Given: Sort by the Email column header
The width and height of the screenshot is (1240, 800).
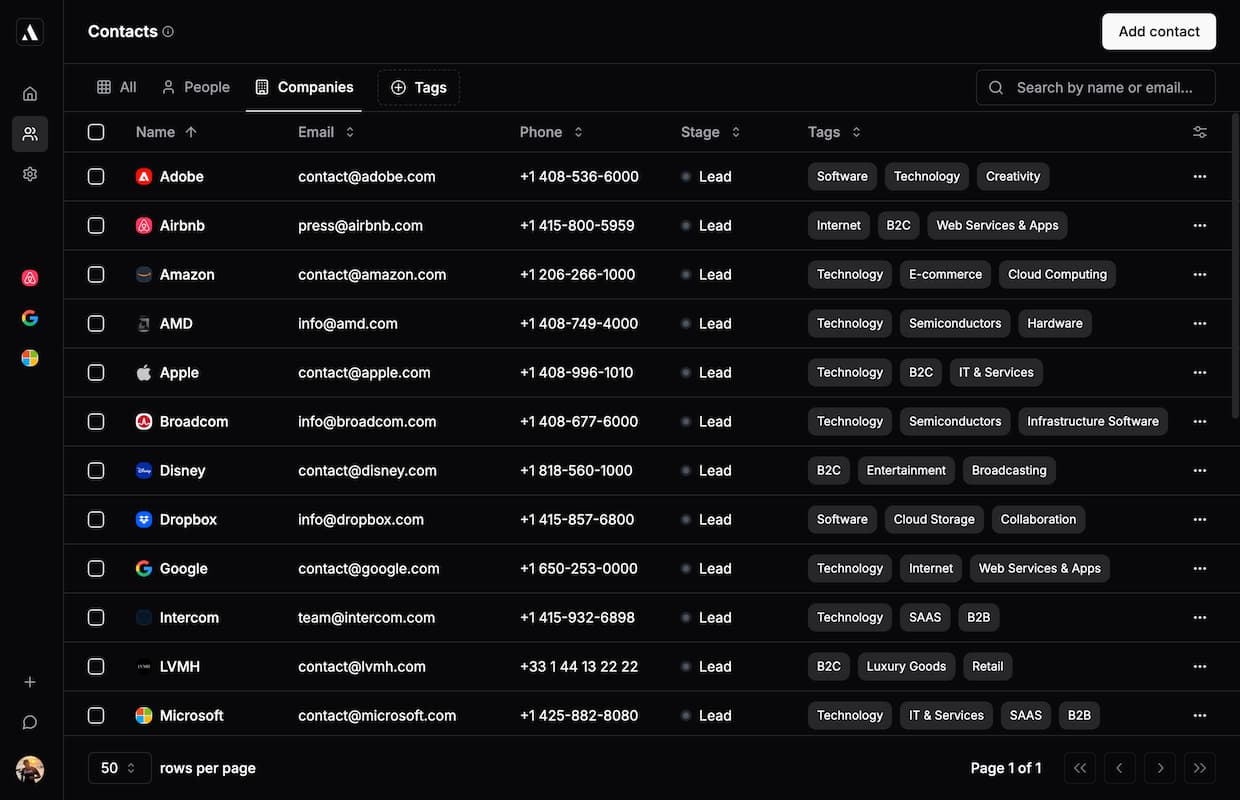Looking at the screenshot, I should (326, 132).
